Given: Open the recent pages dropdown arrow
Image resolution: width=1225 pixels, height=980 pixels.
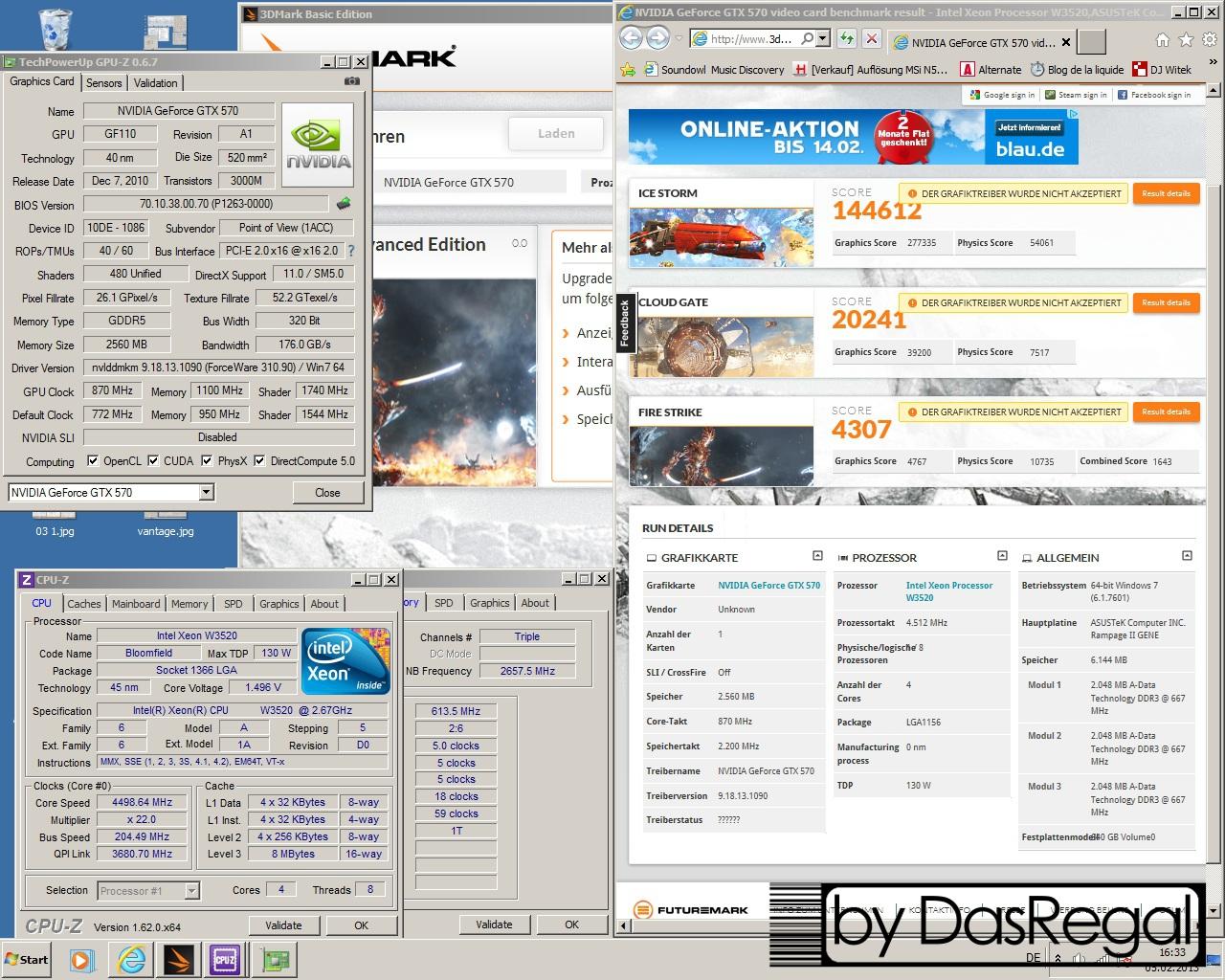Looking at the screenshot, I should [678, 39].
